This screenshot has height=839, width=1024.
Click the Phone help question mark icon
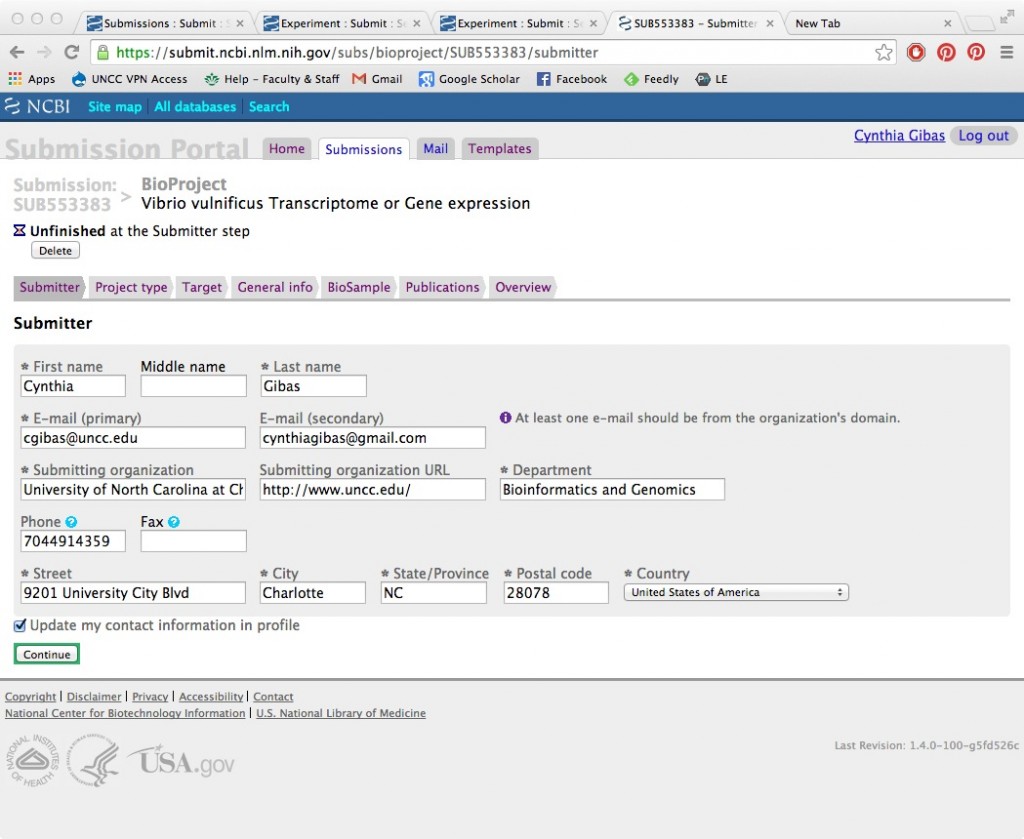[71, 522]
